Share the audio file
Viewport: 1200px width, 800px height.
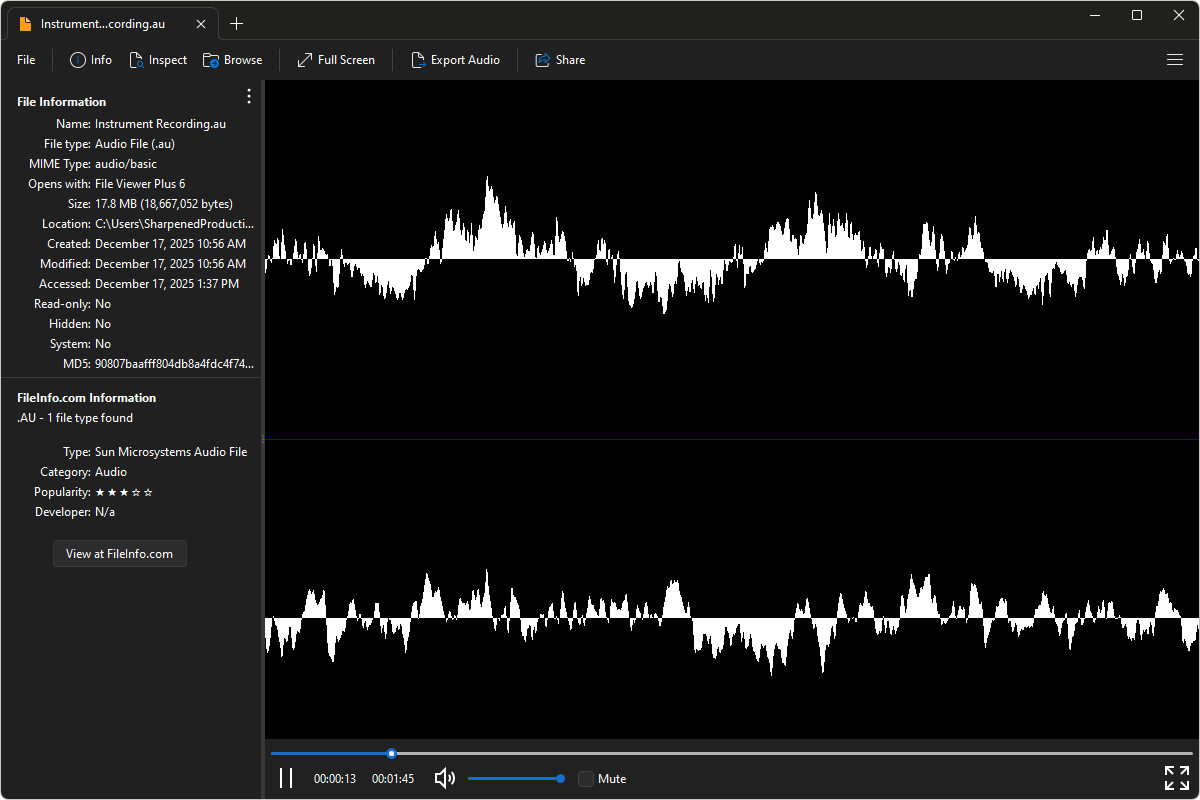559,59
